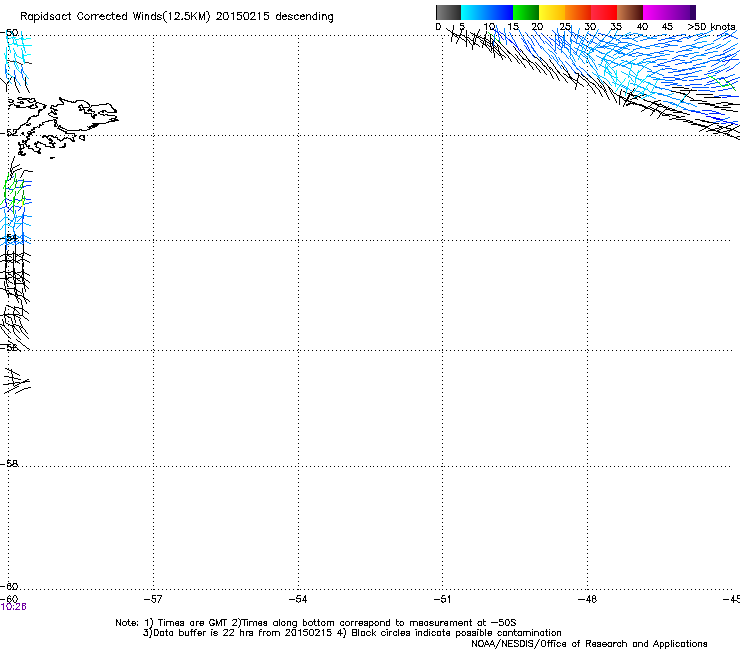Viewport: 740px width, 650px height.
Task: Click the '-57' longitude label
Action: point(153,599)
